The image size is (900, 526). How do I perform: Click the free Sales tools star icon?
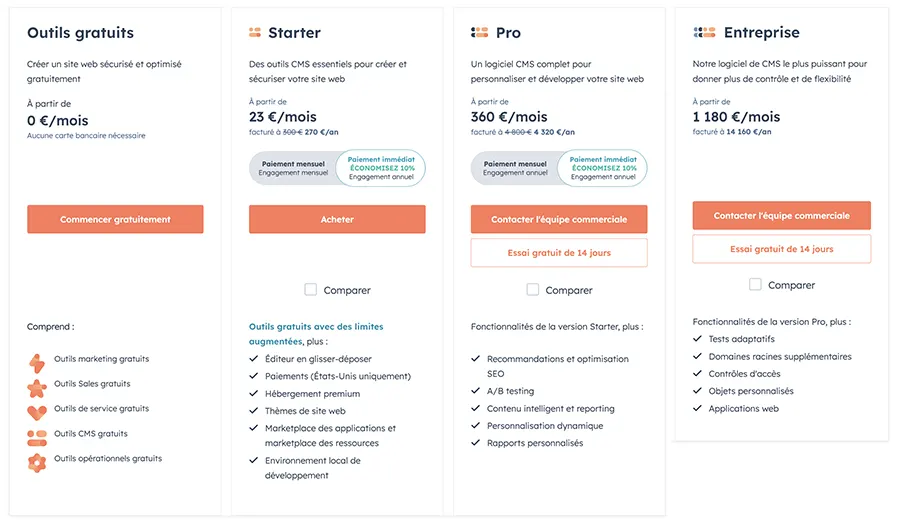click(37, 387)
